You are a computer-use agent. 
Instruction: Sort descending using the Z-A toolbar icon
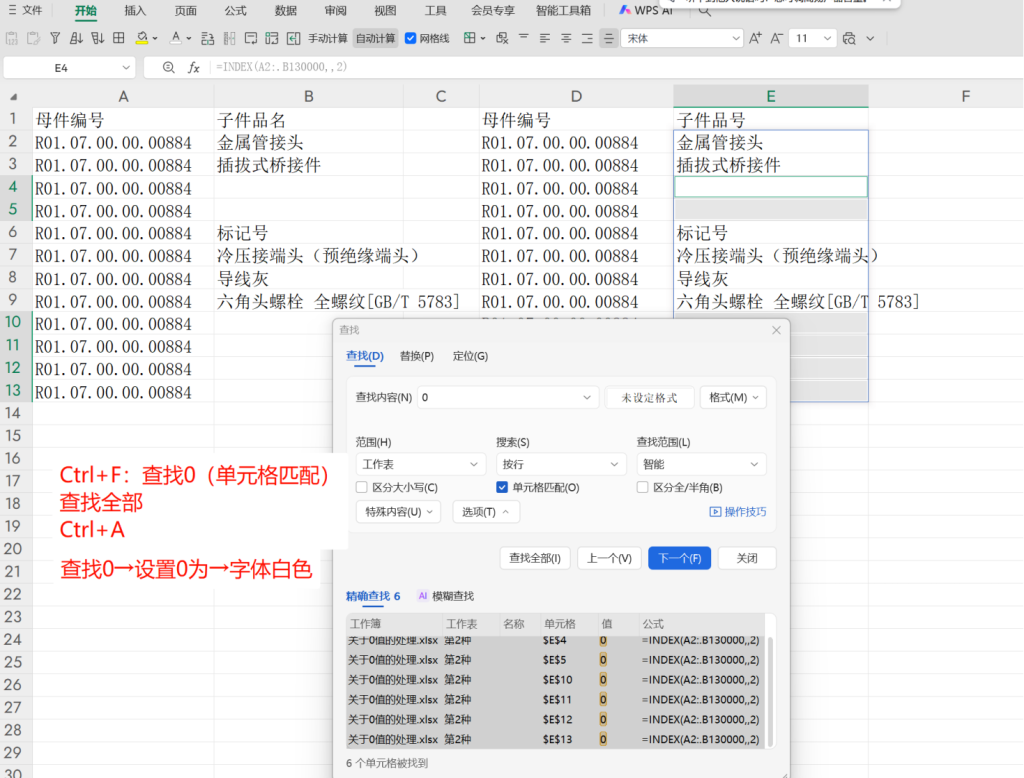tap(97, 39)
